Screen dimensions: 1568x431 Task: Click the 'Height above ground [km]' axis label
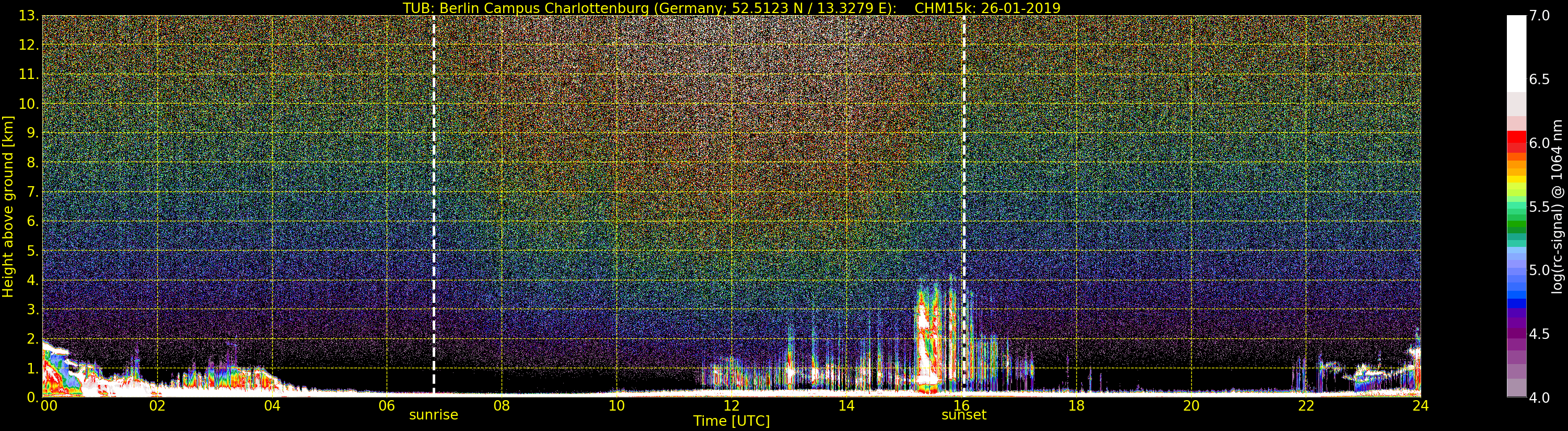coord(8,206)
